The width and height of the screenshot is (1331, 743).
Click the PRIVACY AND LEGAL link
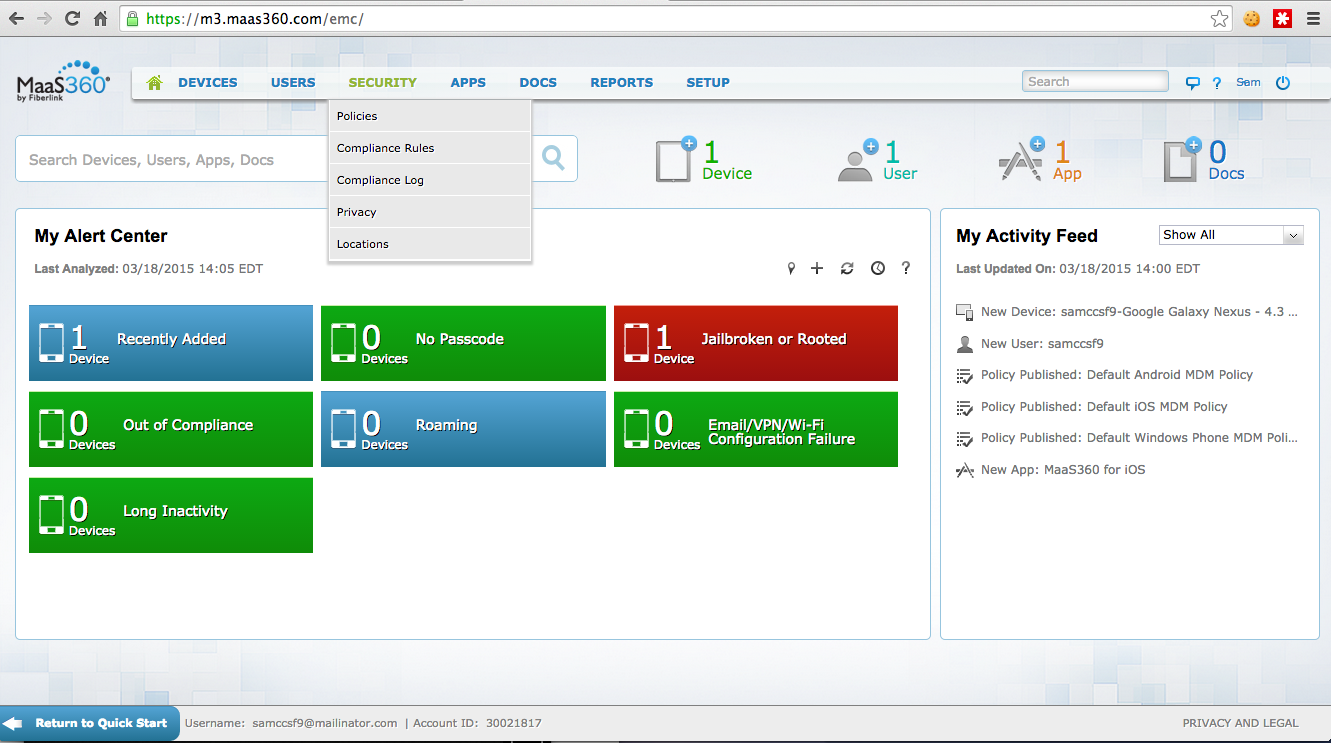pyautogui.click(x=1240, y=723)
